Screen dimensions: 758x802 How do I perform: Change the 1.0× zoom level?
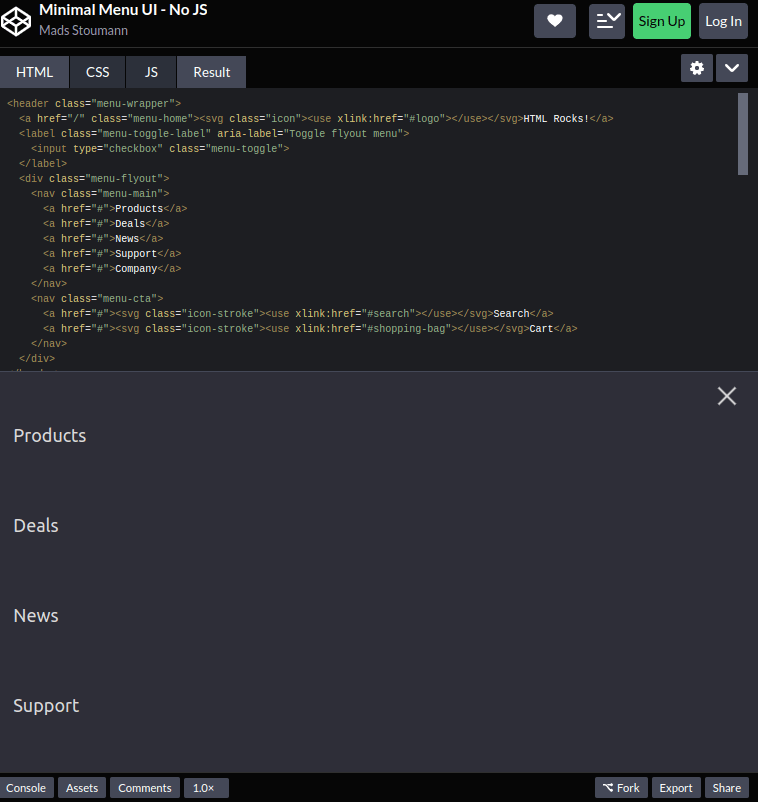click(x=204, y=788)
